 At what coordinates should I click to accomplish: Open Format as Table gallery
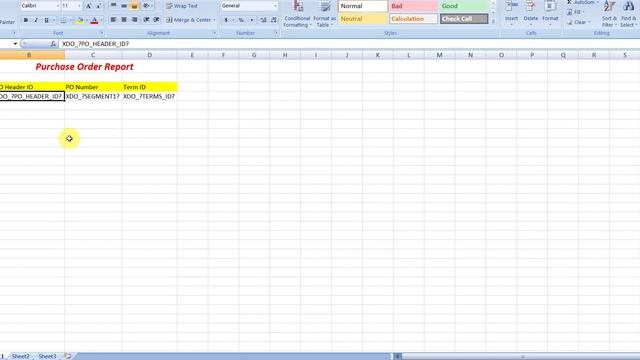coord(324,14)
